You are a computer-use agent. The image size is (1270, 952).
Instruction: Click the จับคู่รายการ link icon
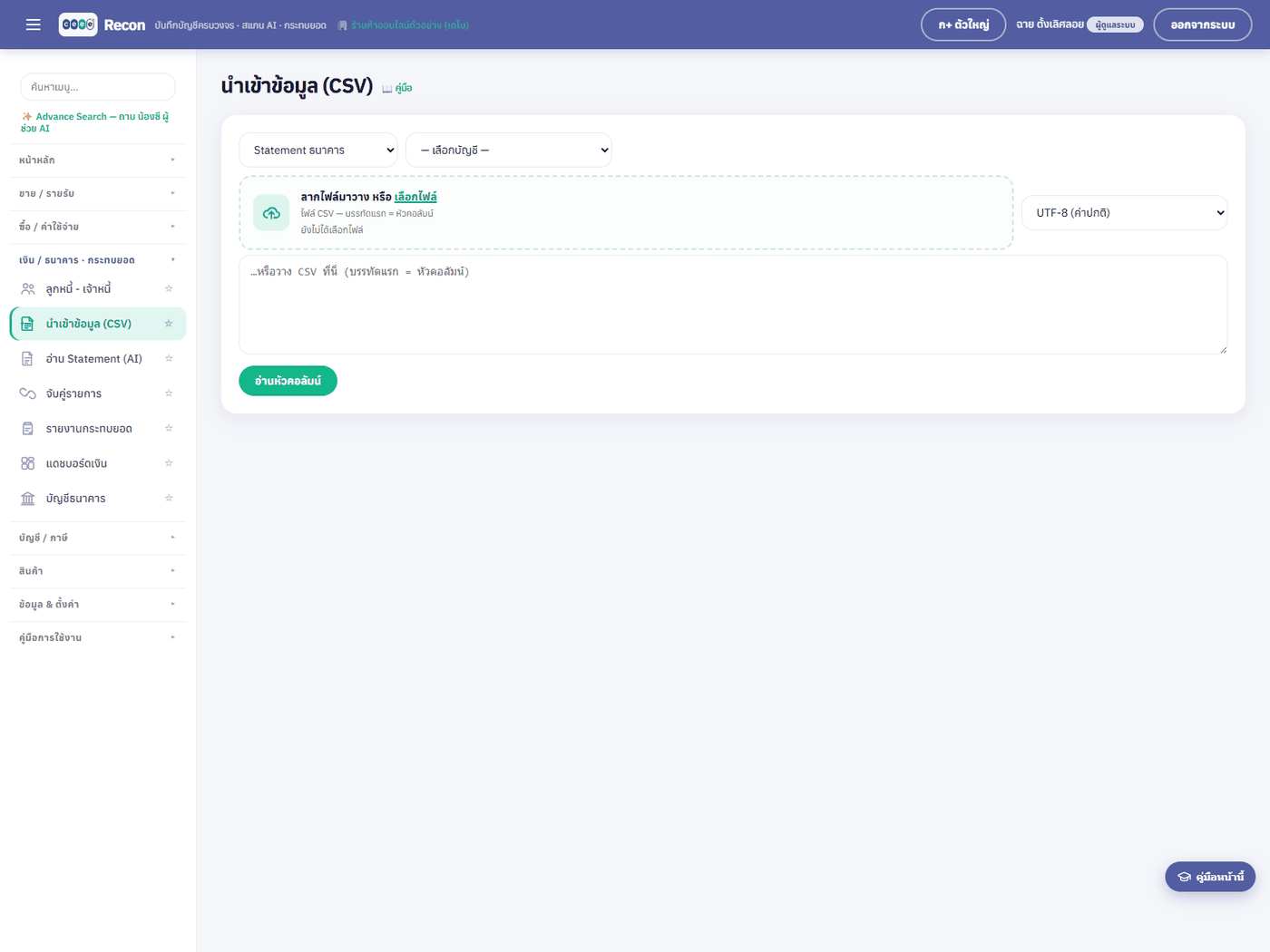[28, 393]
